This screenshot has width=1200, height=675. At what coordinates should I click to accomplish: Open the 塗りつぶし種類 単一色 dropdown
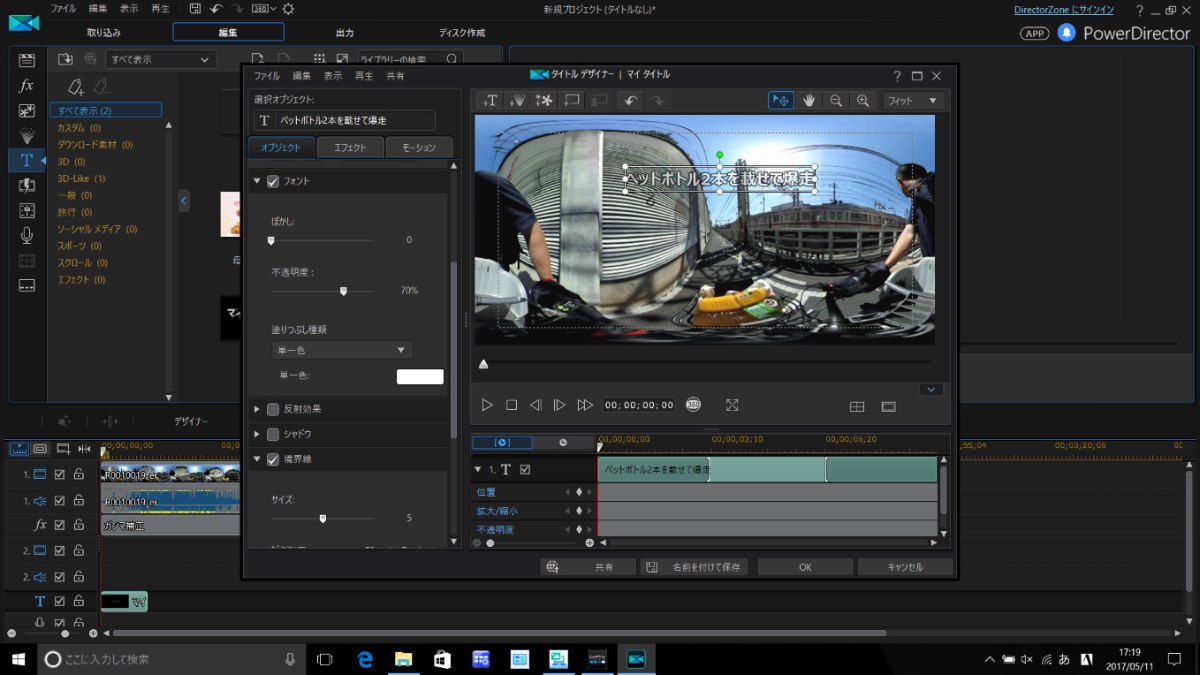coord(342,350)
